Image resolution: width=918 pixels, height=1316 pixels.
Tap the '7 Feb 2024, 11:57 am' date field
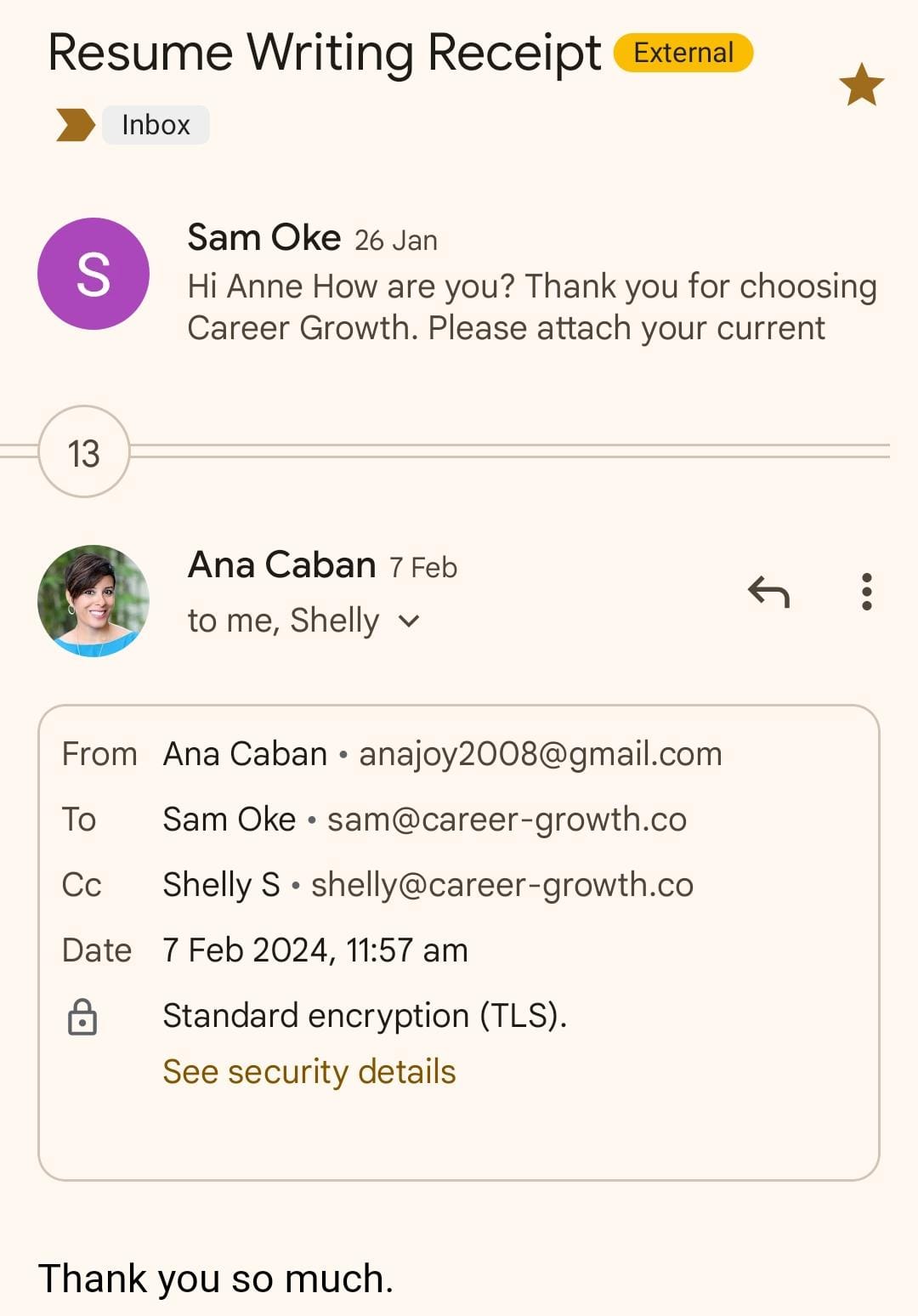tap(315, 950)
